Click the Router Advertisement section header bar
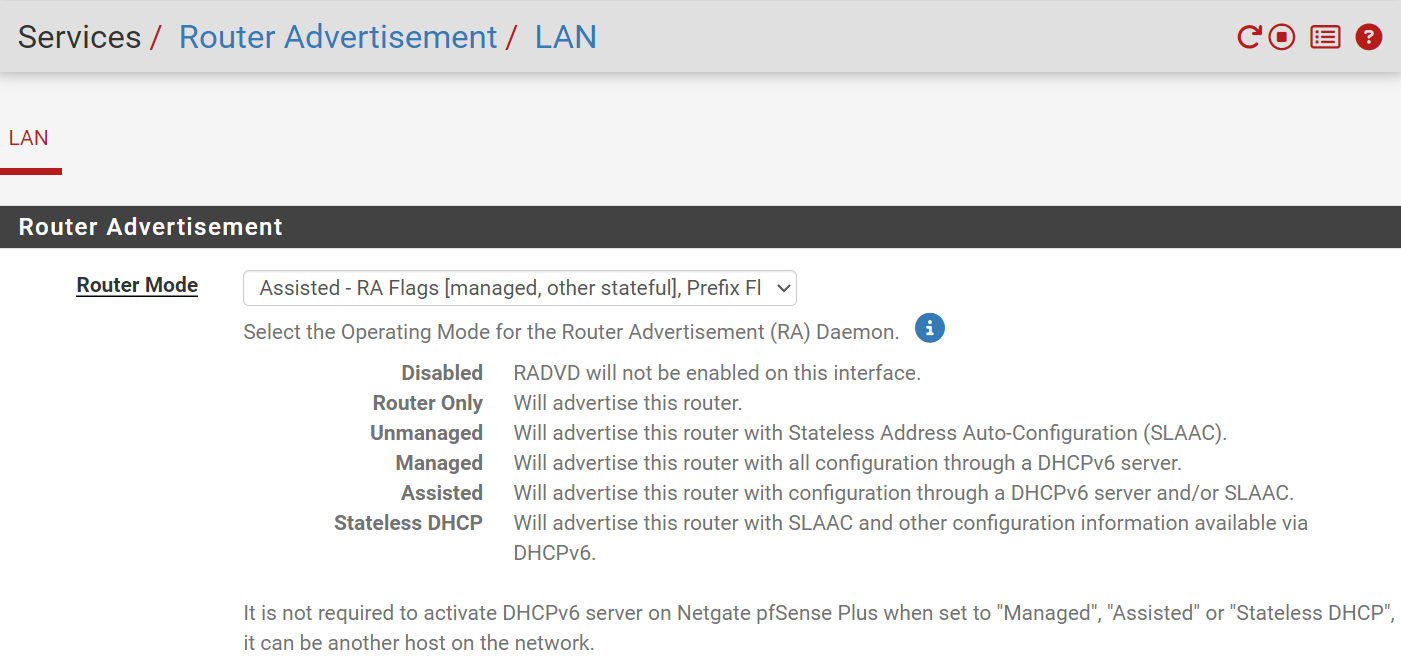 click(x=700, y=227)
